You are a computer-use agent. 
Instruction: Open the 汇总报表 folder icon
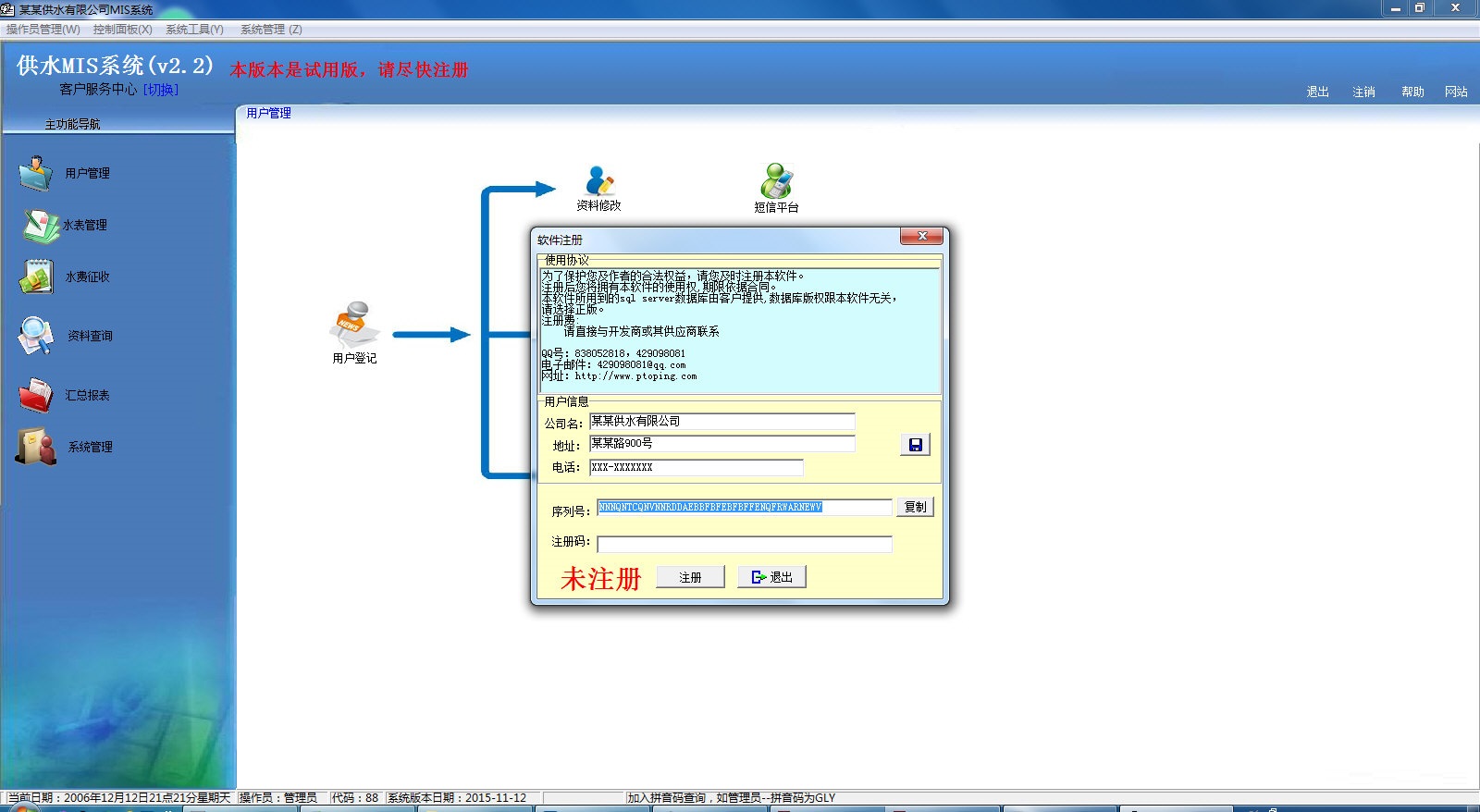pyautogui.click(x=37, y=395)
